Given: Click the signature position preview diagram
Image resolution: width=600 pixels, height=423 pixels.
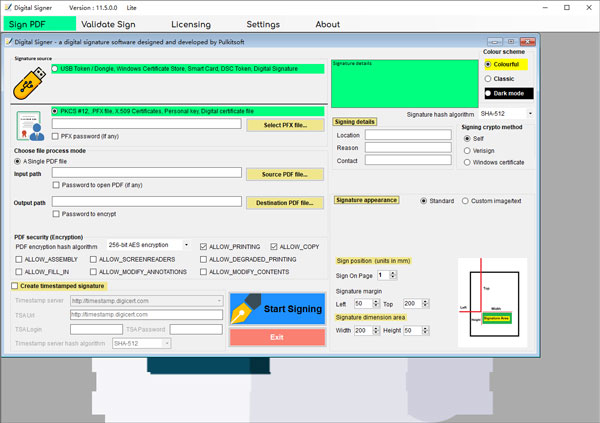Looking at the screenshot, I should [492, 303].
